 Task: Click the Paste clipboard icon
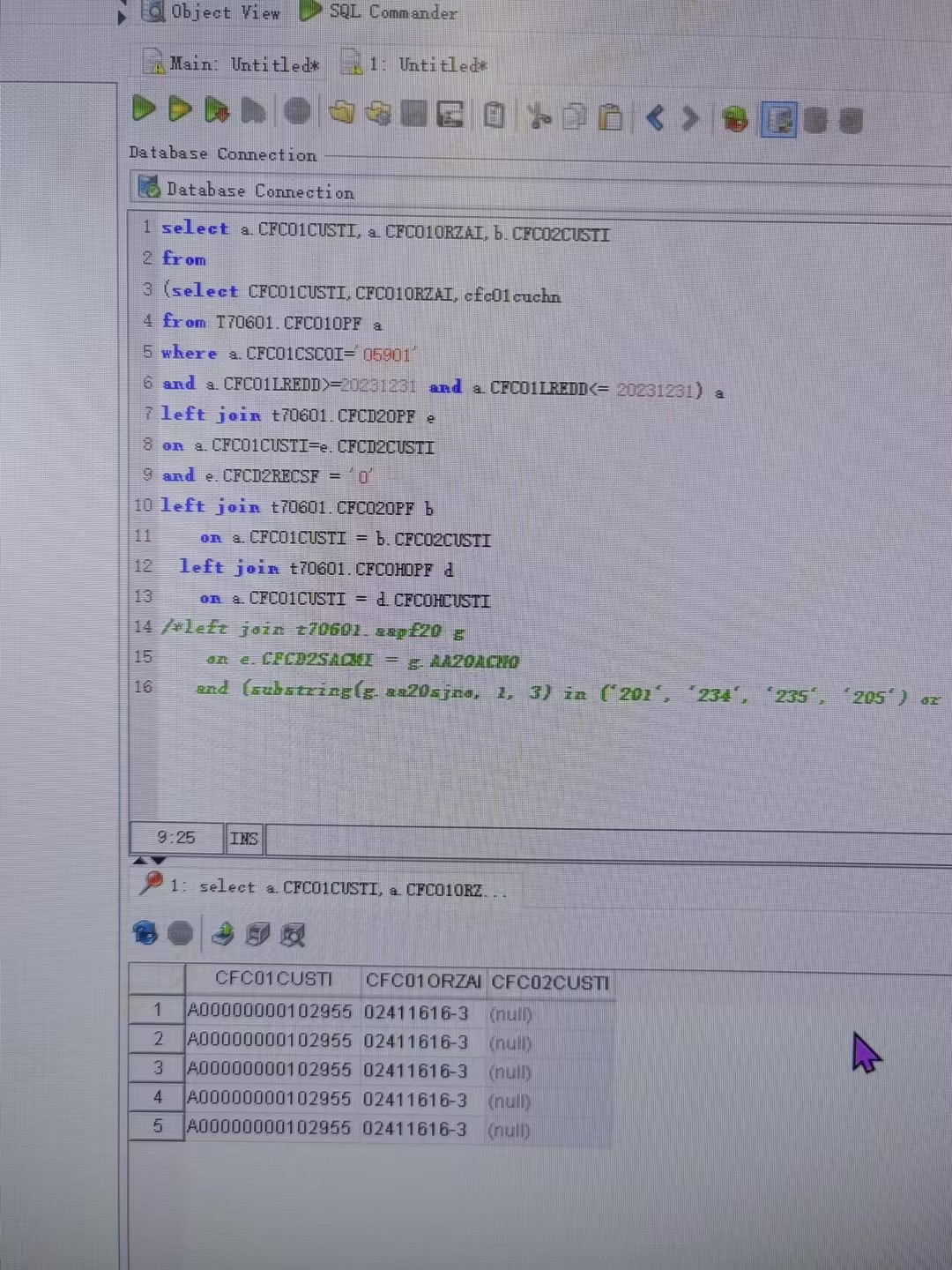coord(610,117)
